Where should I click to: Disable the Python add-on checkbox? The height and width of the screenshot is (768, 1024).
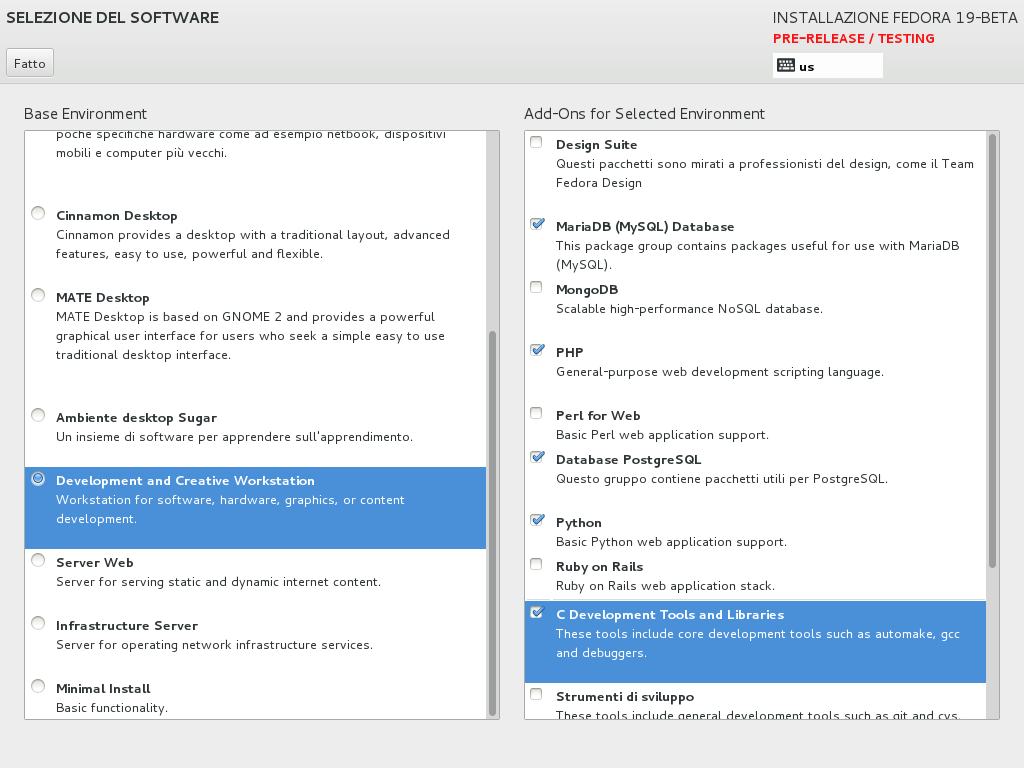tap(537, 520)
